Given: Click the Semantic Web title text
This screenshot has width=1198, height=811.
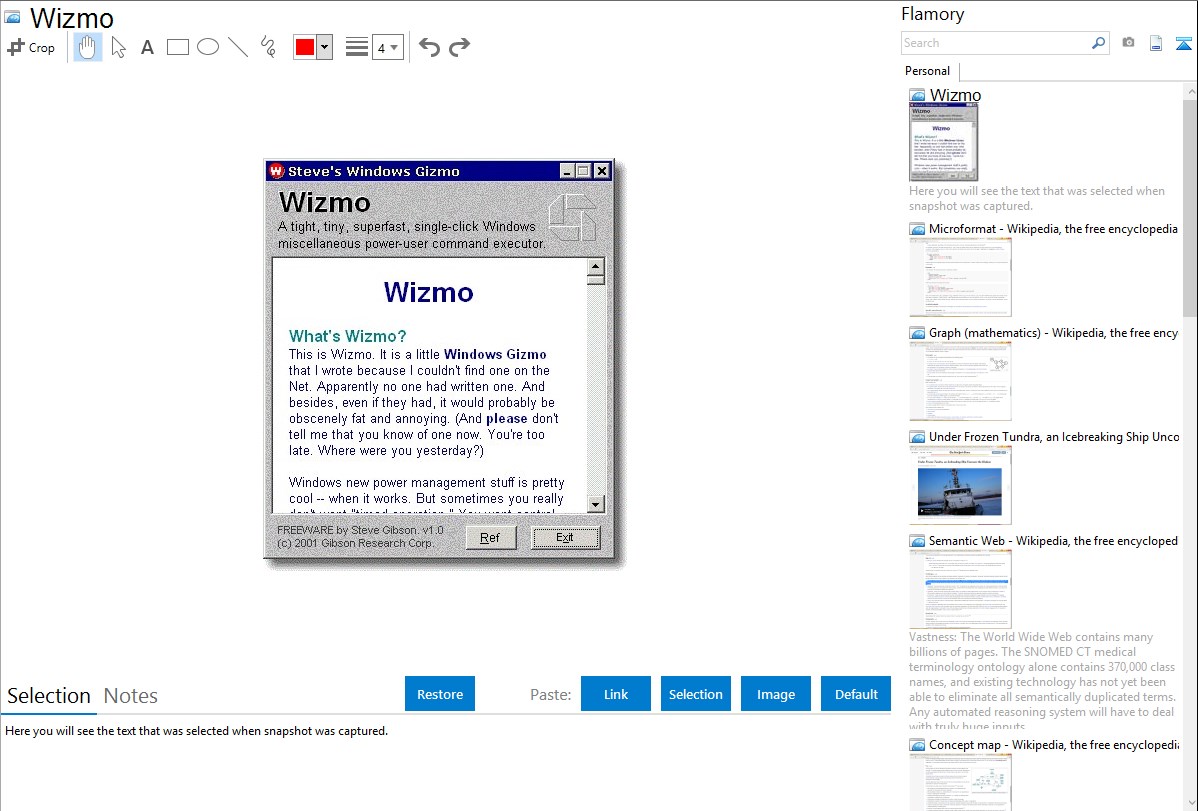Looking at the screenshot, I should tap(1053, 540).
